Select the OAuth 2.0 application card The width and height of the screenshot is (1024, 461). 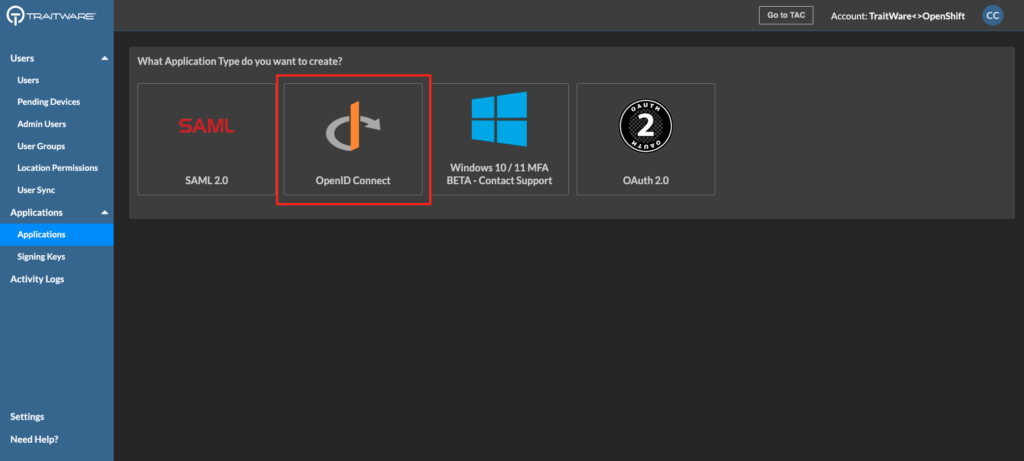pos(645,139)
